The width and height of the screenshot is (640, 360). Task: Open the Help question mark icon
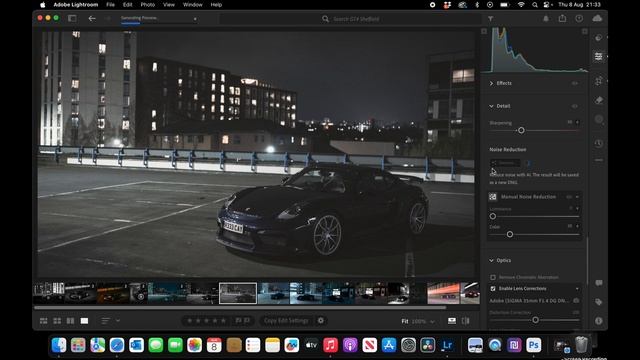click(579, 18)
